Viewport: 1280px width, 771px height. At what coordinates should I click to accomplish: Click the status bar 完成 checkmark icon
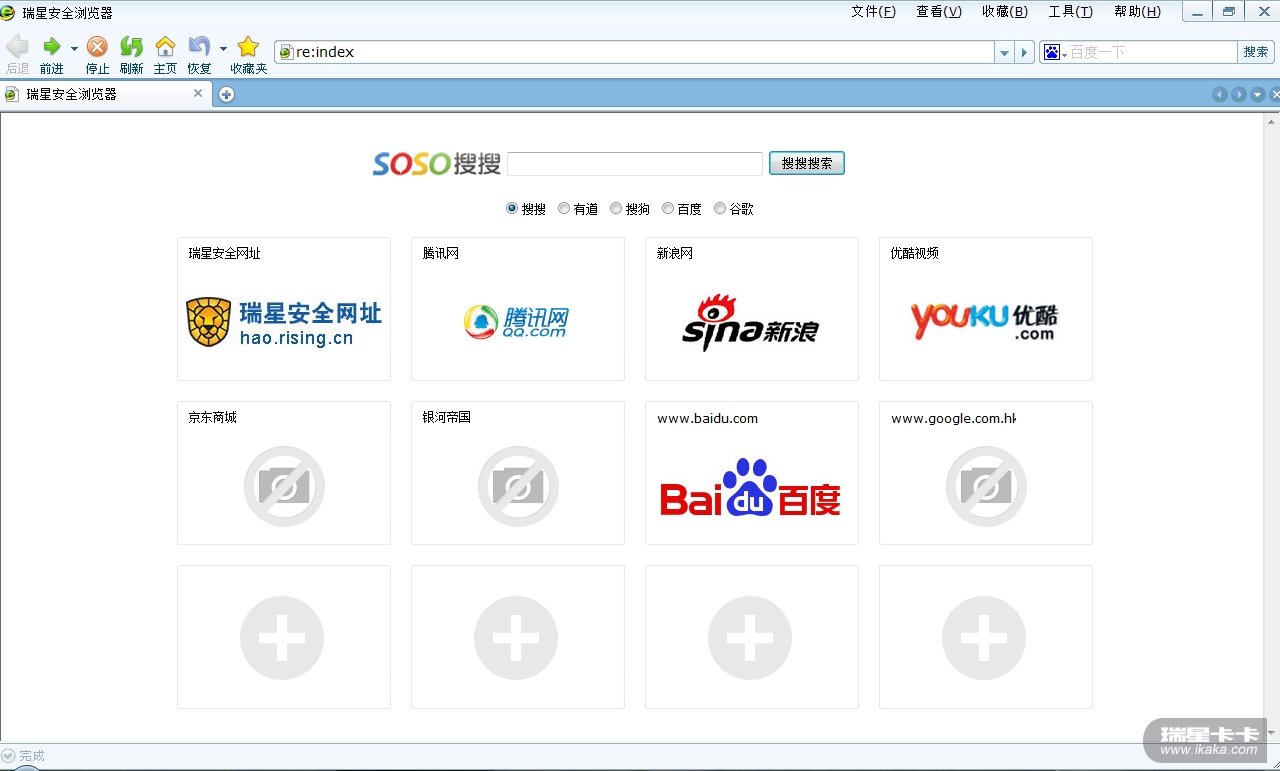pos(9,755)
